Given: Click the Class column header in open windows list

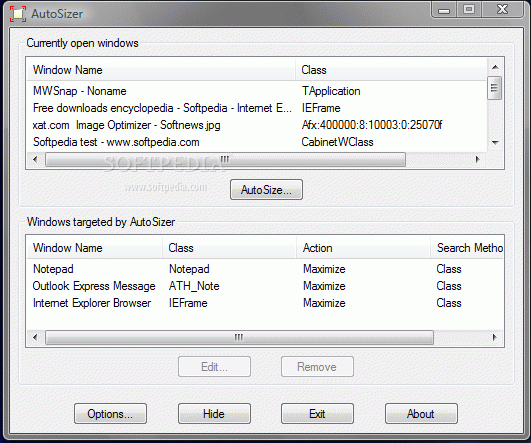Looking at the screenshot, I should coord(391,70).
